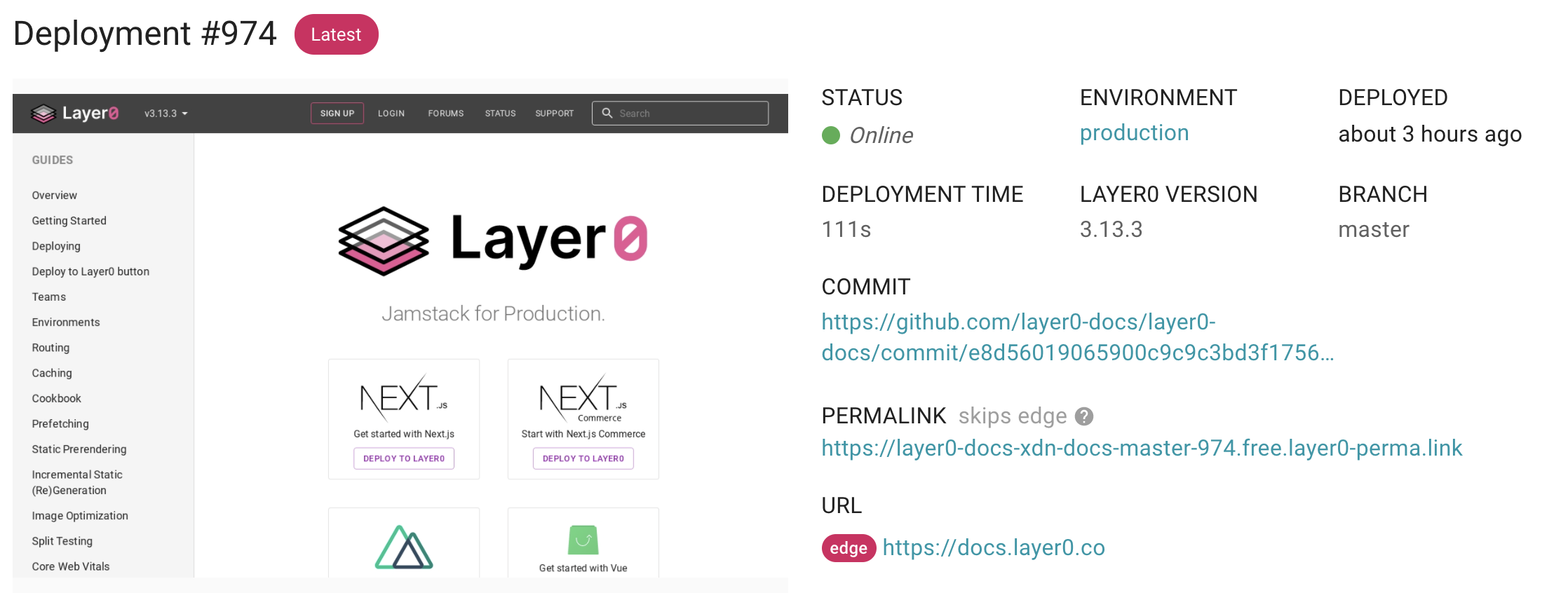Open the https://docs.layer0.co link
1568x607 pixels.
[x=994, y=547]
